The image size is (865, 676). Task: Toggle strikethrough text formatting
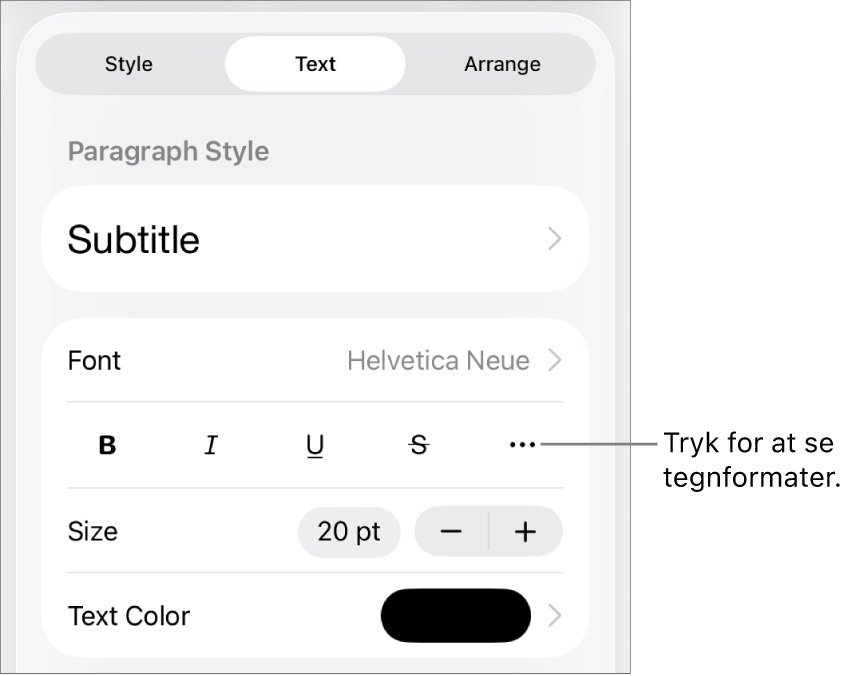pyautogui.click(x=419, y=446)
